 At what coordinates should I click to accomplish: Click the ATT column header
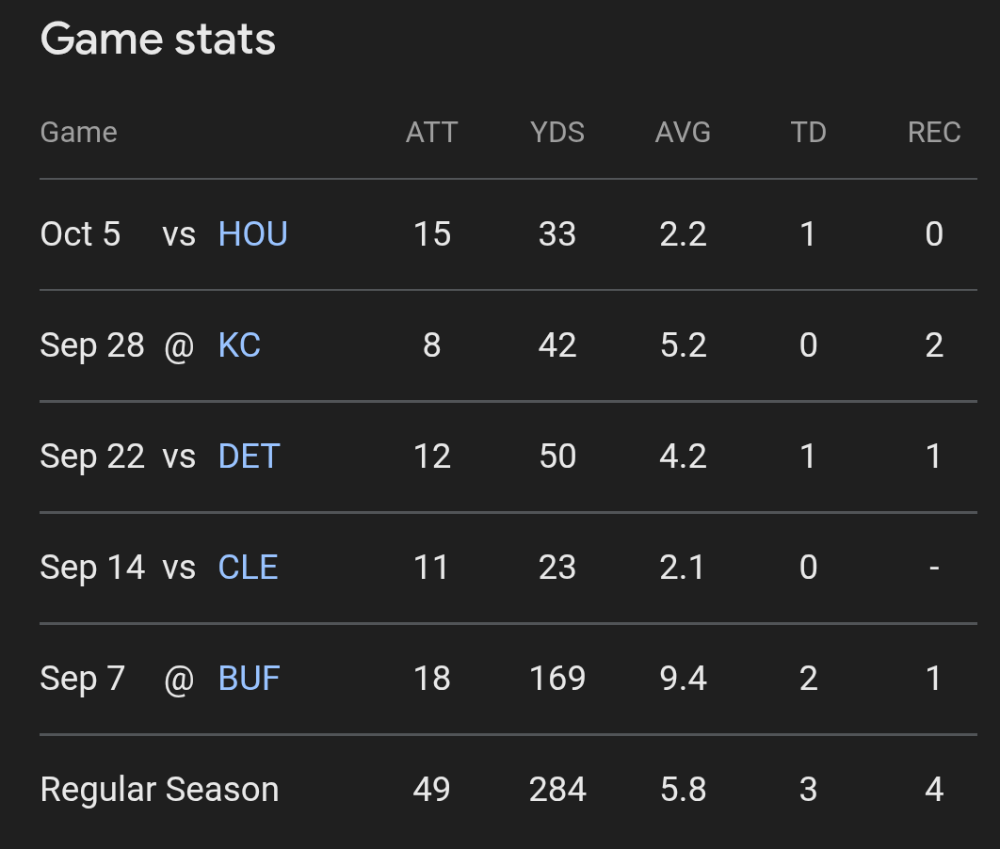coord(431,132)
